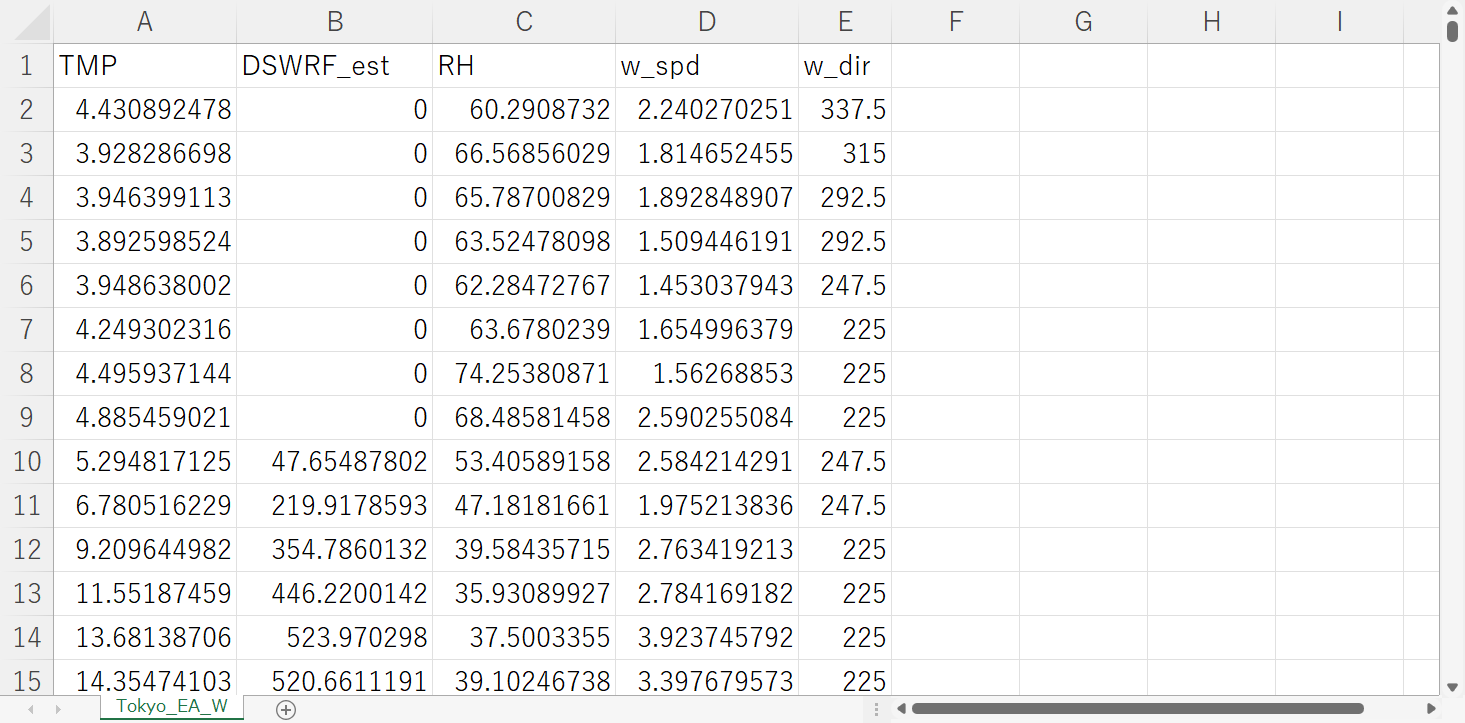Select the entire row 1 header
The height and width of the screenshot is (723, 1465).
(x=26, y=66)
